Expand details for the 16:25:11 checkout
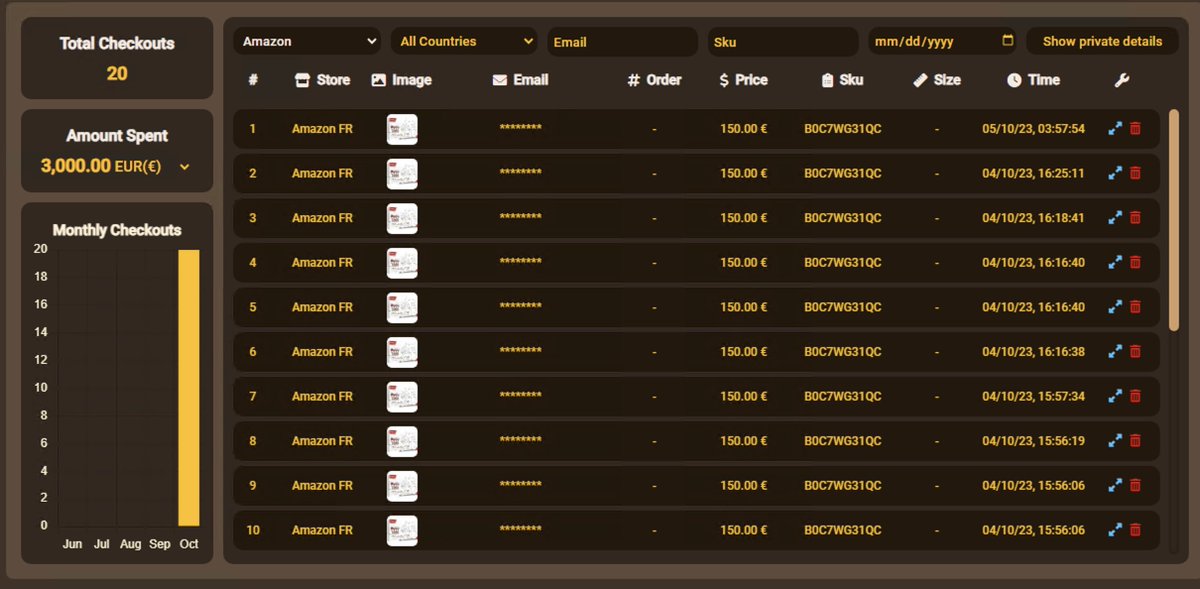Screen dimensions: 1200x589 (1115, 173)
